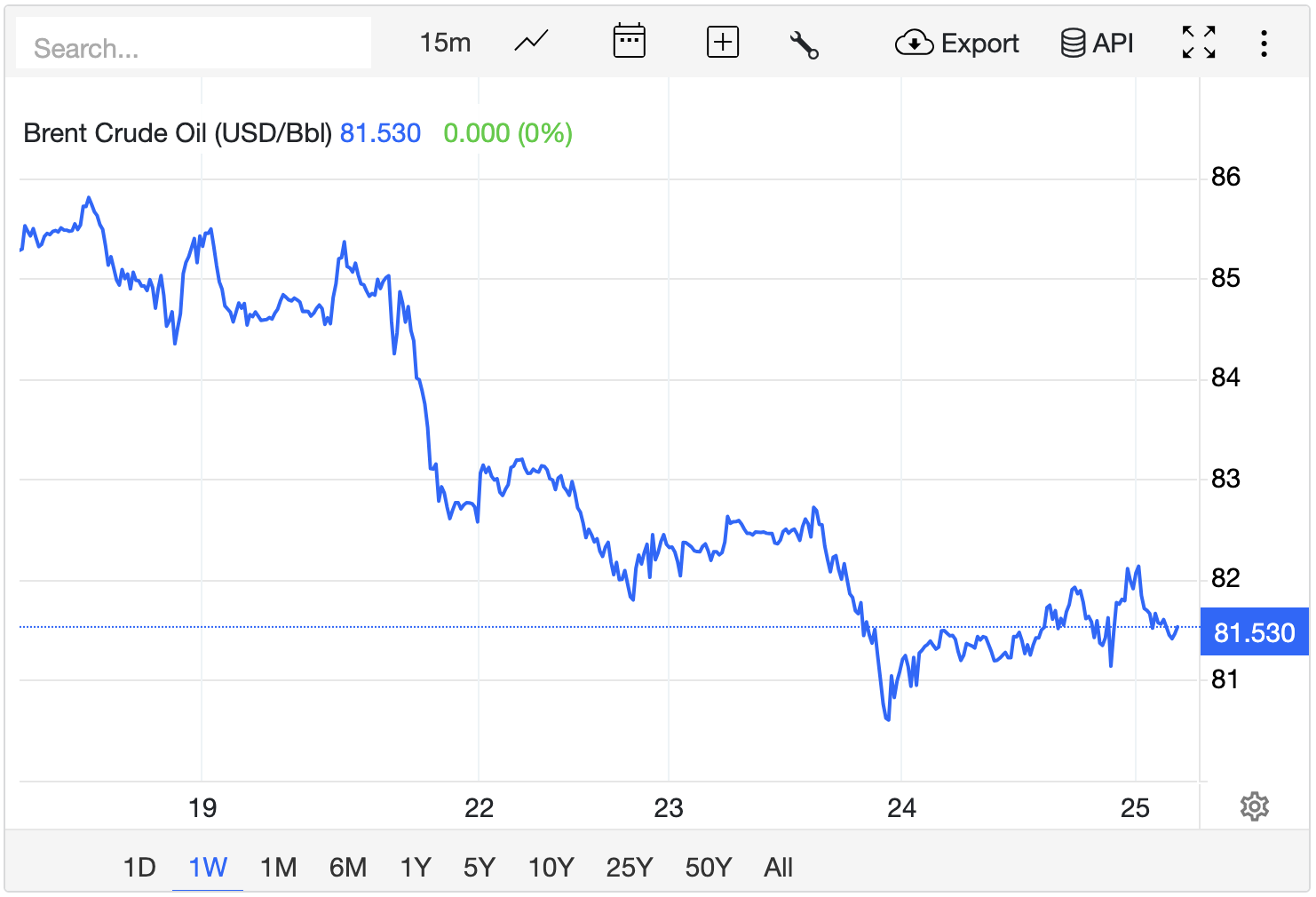Click the 22 date axis label
The width and height of the screenshot is (1316, 897).
[479, 807]
